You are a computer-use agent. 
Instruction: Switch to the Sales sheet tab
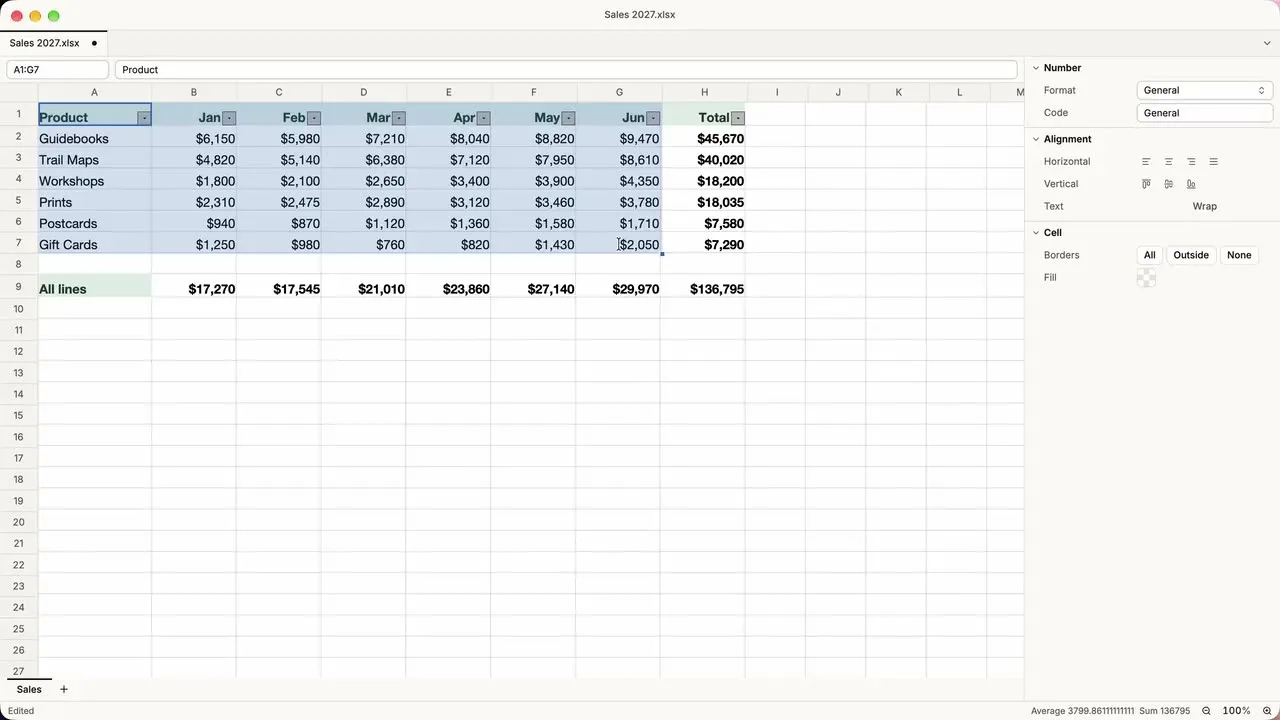point(29,689)
